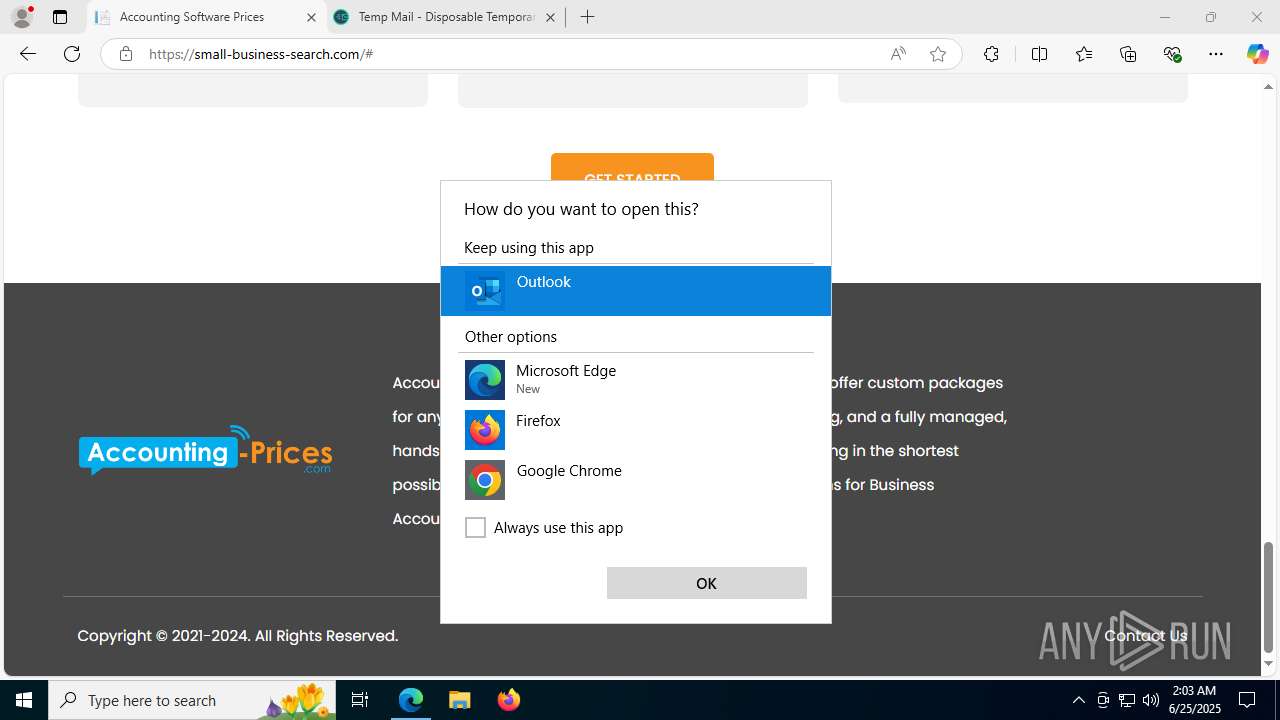Open the Collections panel
The image size is (1280, 720).
[1128, 54]
